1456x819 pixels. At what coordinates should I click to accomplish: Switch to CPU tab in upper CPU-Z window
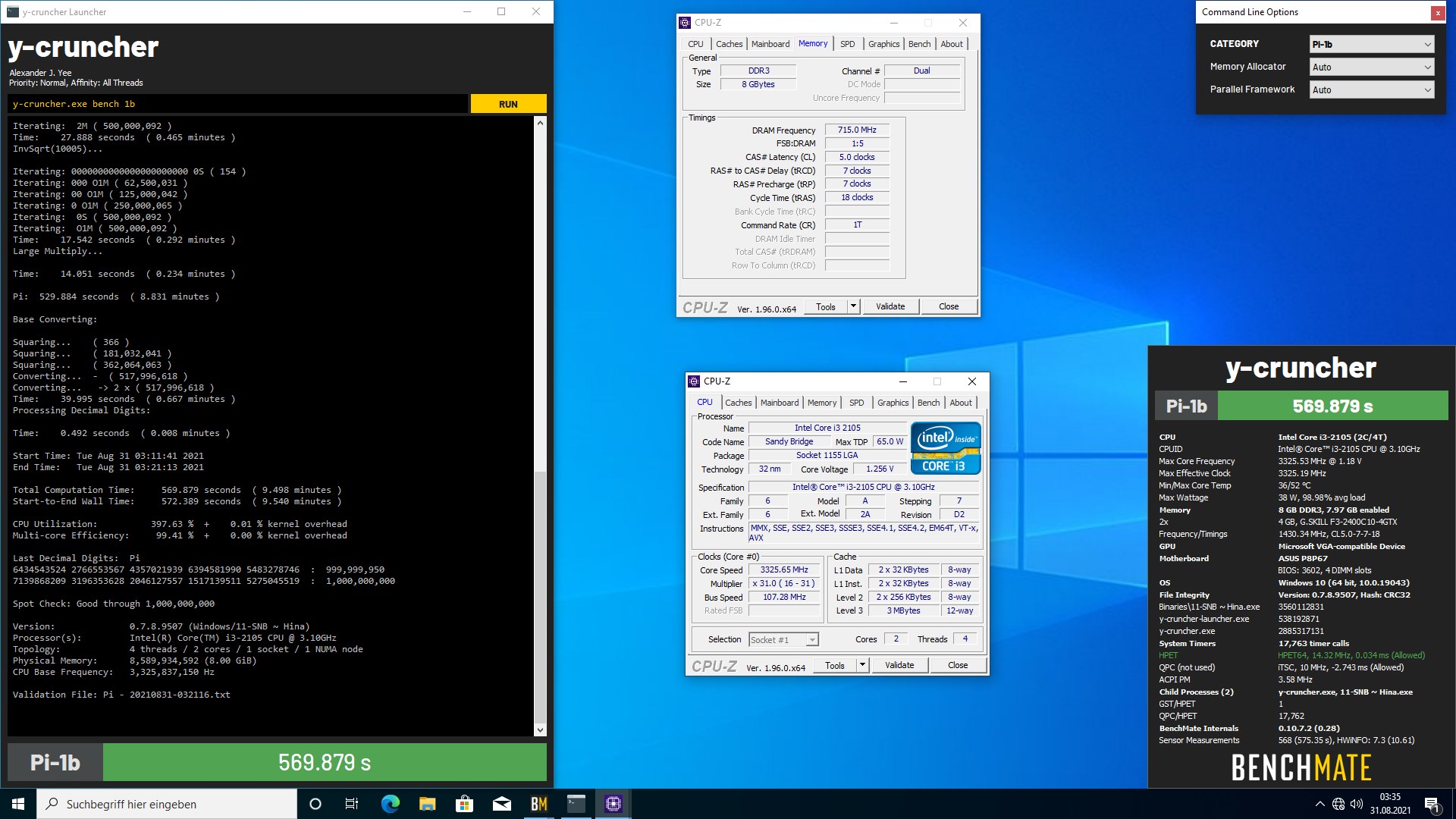(695, 44)
